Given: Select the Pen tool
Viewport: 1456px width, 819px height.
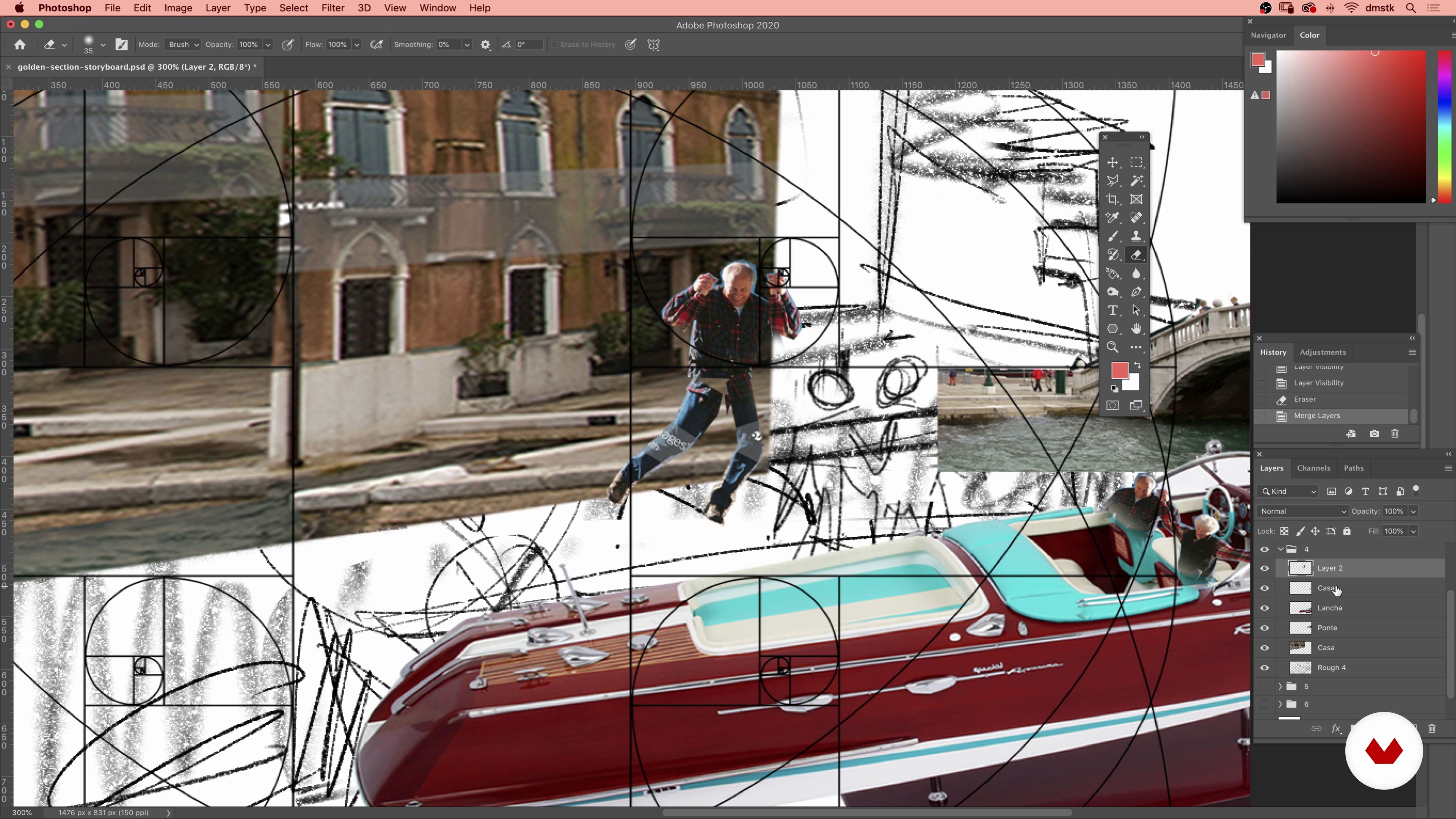Looking at the screenshot, I should 1136,292.
